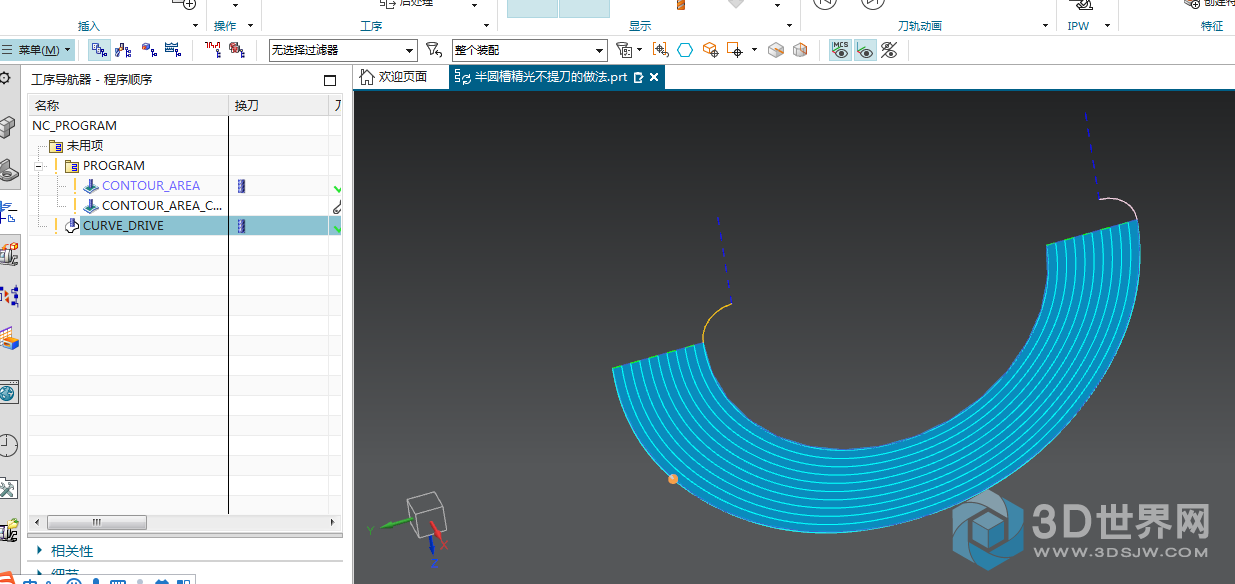The image size is (1235, 584).
Task: Click the tool change icon in CONTOUR_AREA row
Action: [x=241, y=186]
